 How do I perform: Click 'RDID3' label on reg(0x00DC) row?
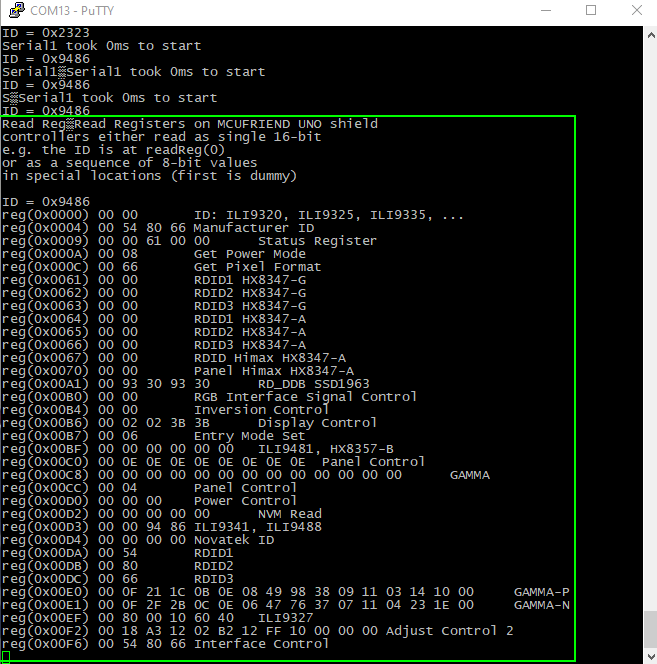[213, 578]
